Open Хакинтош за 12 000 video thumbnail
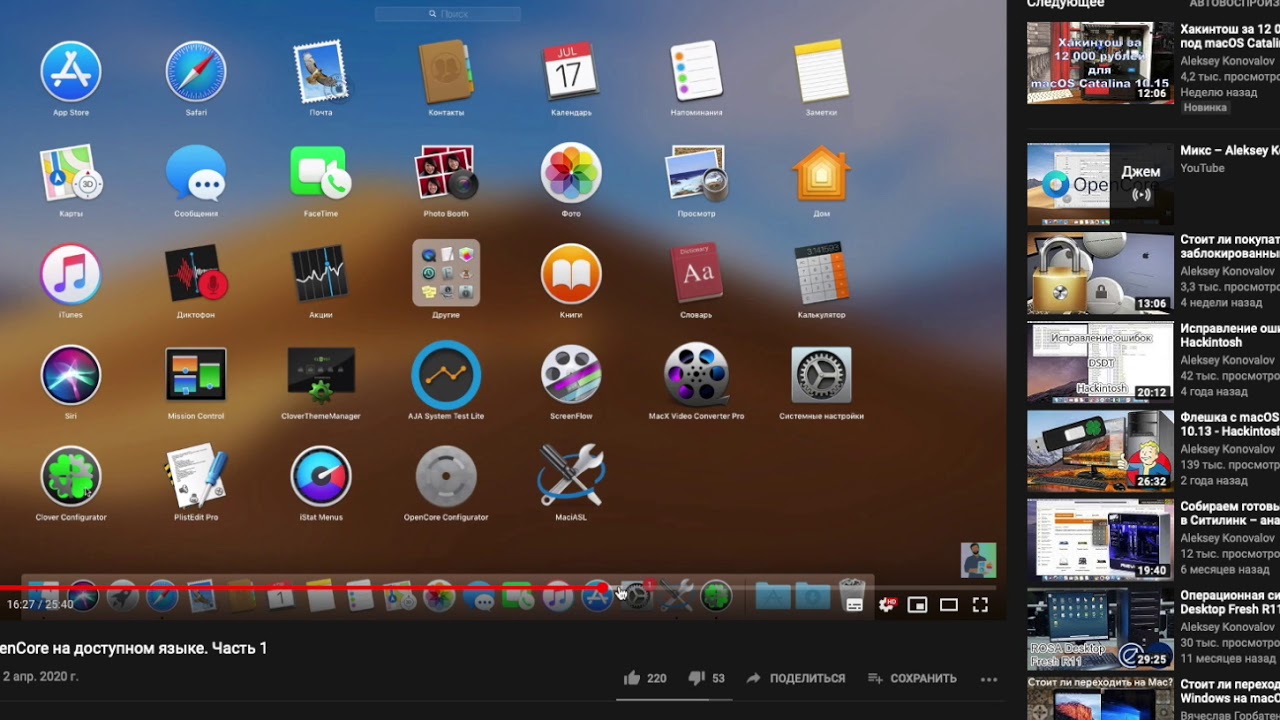Viewport: 1280px width, 720px height. [x=1100, y=62]
